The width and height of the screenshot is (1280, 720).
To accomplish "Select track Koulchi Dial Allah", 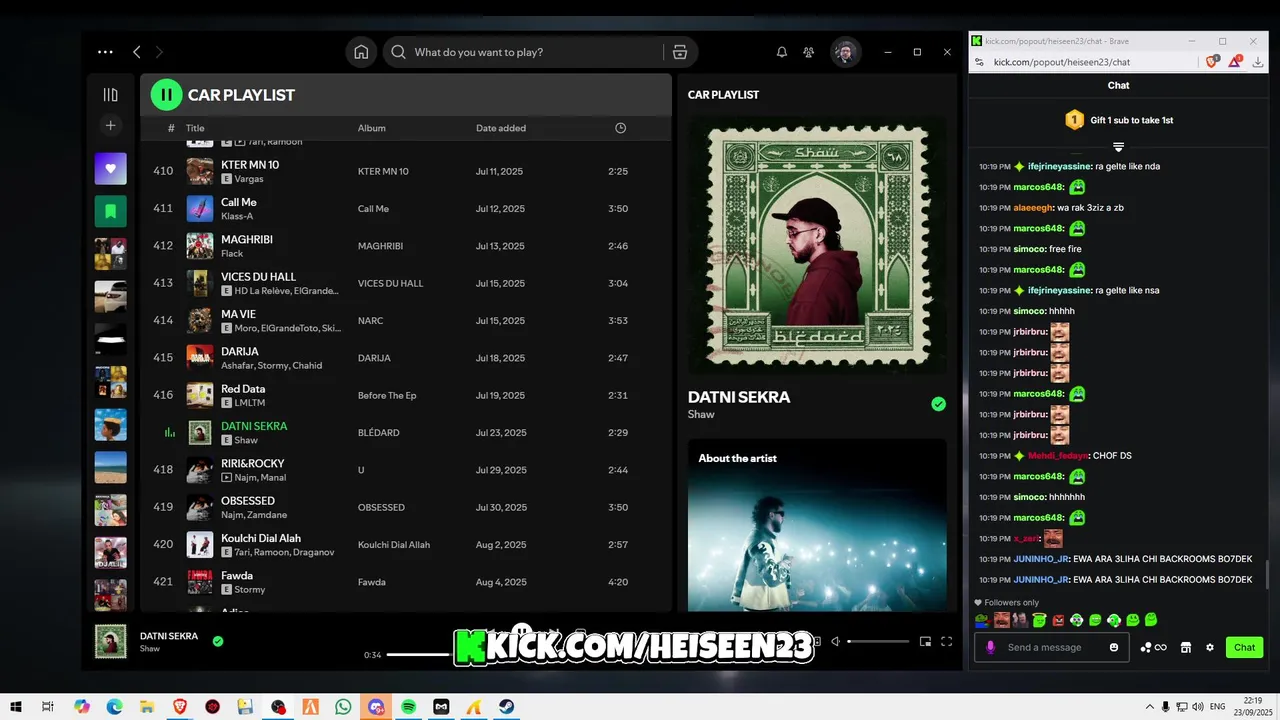I will pos(406,545).
